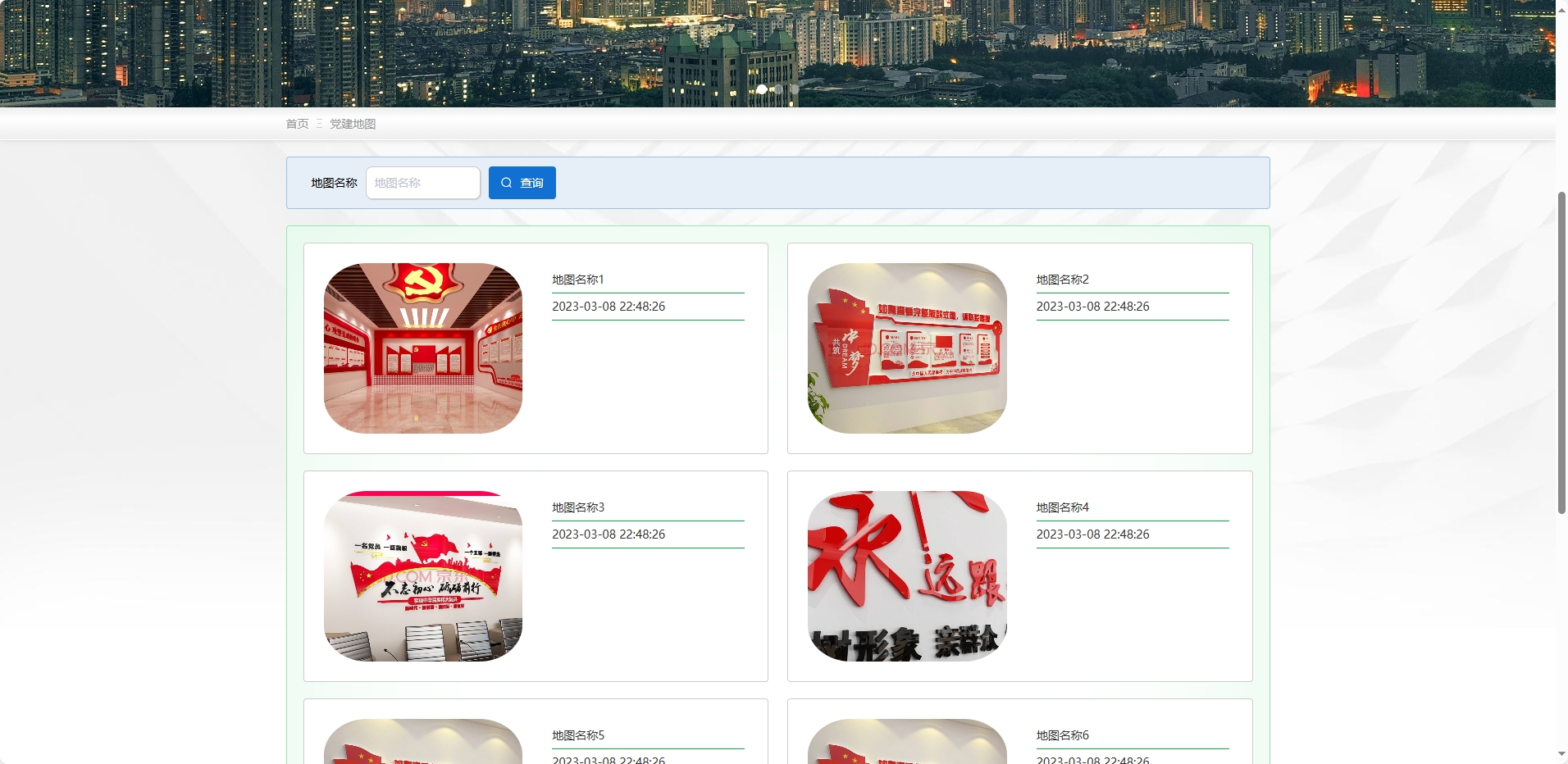1568x764 pixels.
Task: Open the 地图名称2 thumbnail image
Action: click(907, 348)
